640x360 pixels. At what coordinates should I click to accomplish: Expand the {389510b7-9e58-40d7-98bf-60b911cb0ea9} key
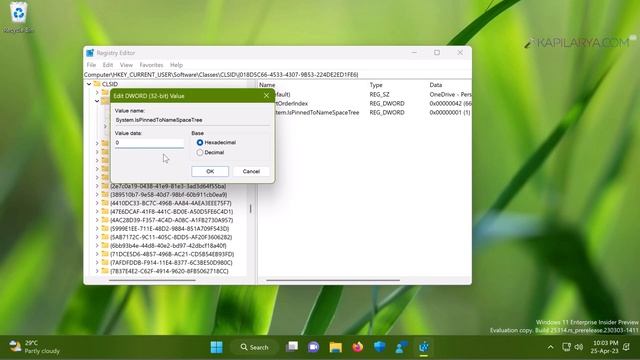pos(97,195)
